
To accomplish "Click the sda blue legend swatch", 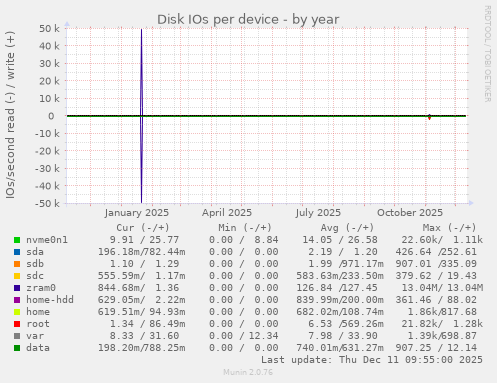I will tap(17, 252).
